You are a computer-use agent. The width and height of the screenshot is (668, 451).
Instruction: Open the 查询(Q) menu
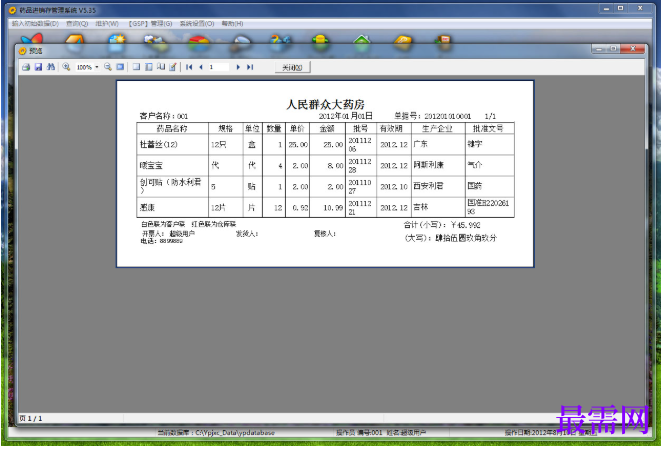tap(77, 23)
